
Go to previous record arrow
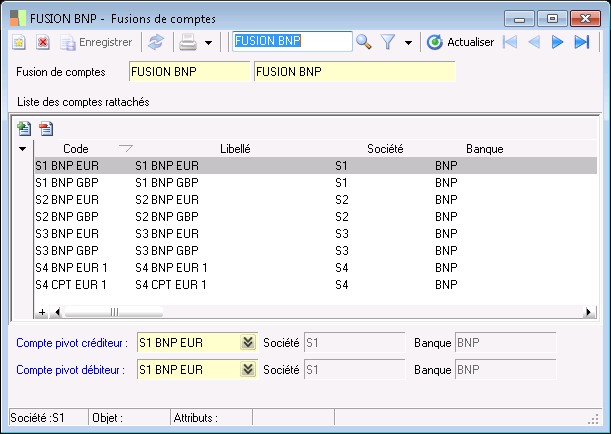click(534, 42)
